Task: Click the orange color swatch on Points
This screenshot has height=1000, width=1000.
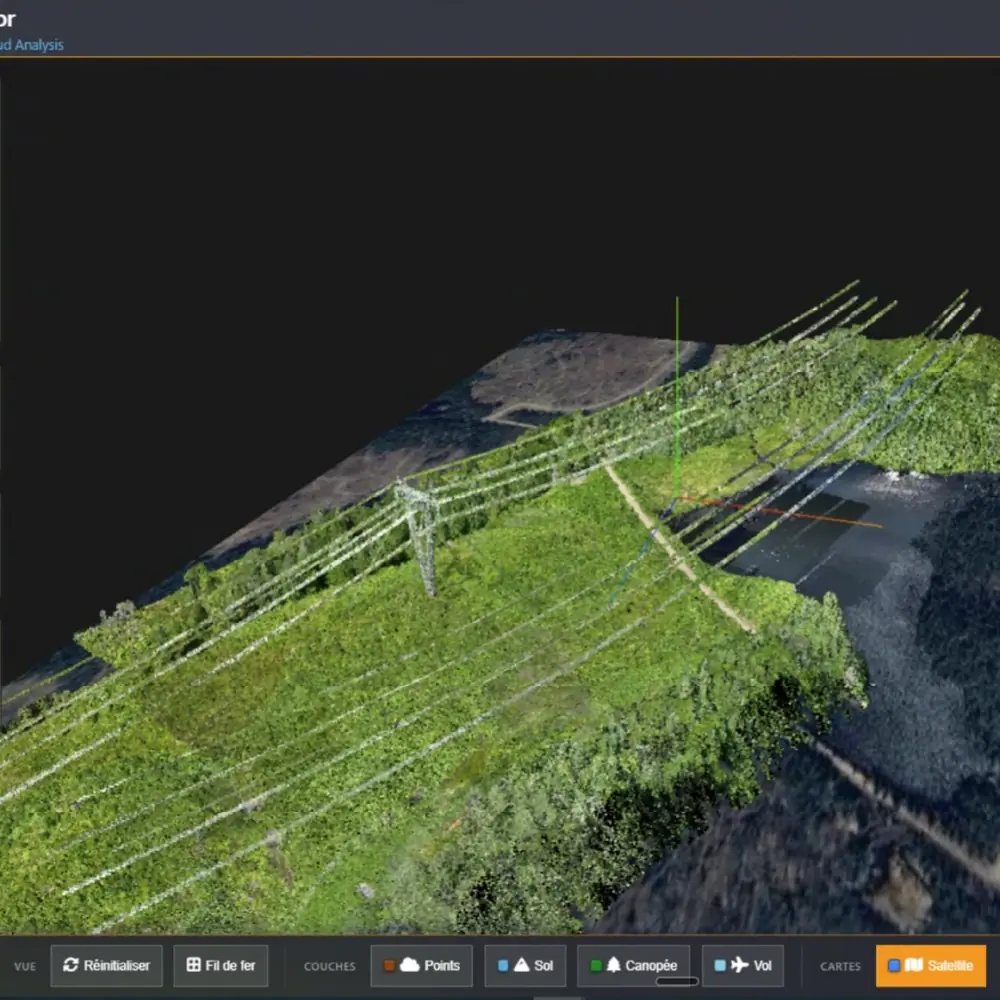Action: pos(390,966)
